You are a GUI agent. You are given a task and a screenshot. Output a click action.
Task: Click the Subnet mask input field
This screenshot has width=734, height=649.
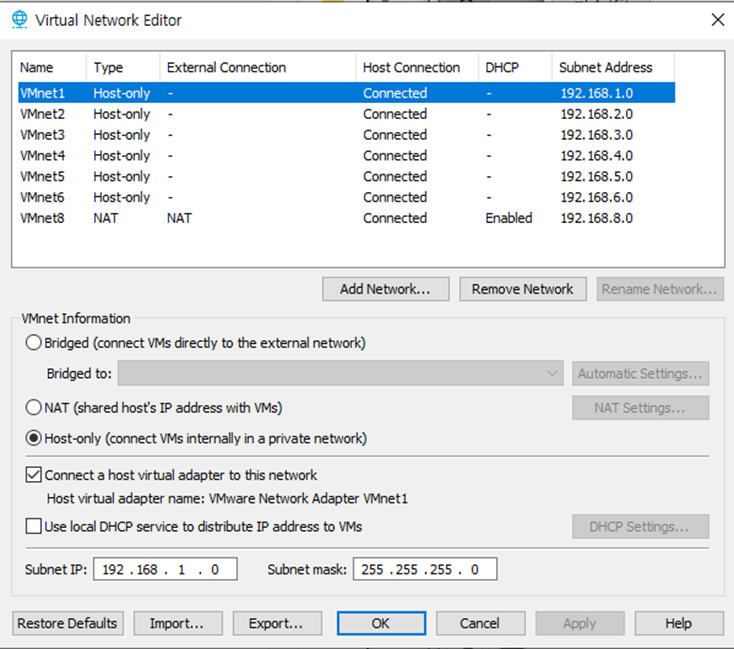pyautogui.click(x=425, y=569)
